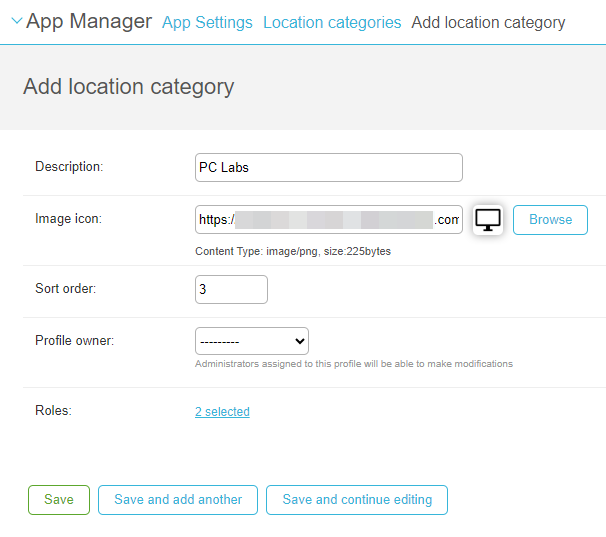This screenshot has width=606, height=537.
Task: Click the 'Image icon:' label
Action: point(68,219)
